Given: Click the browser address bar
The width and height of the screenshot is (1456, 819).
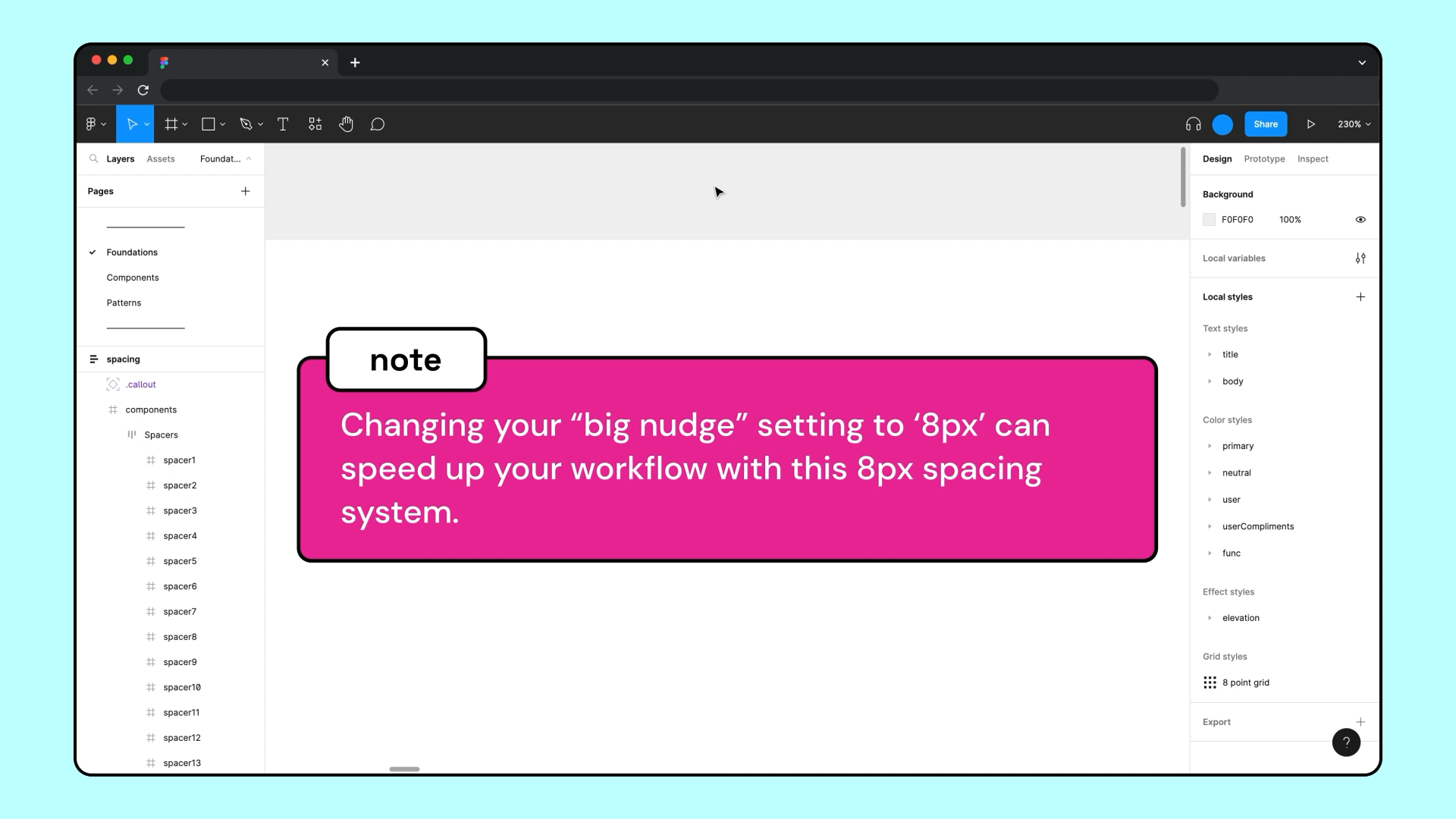Looking at the screenshot, I should tap(689, 90).
